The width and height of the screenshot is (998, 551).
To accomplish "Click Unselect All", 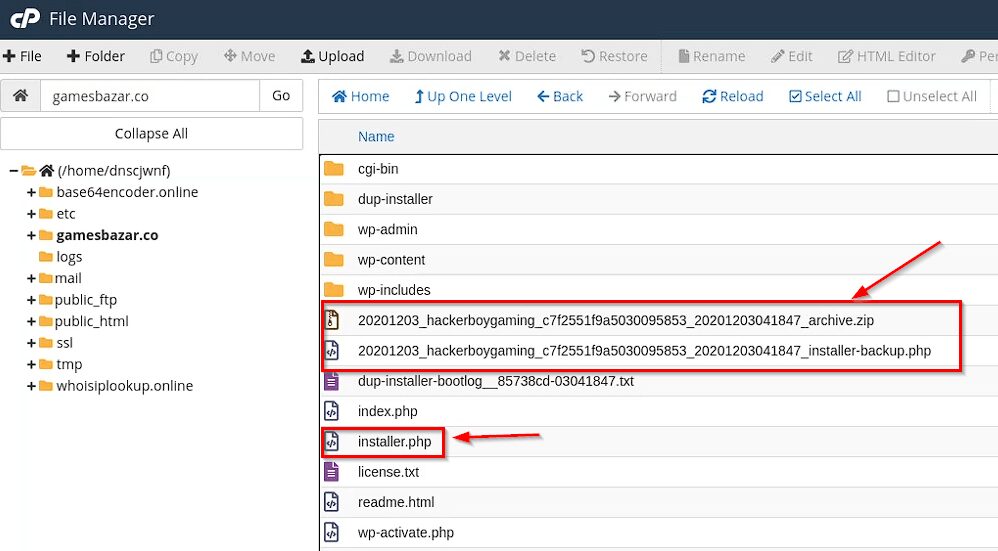I will click(x=932, y=96).
